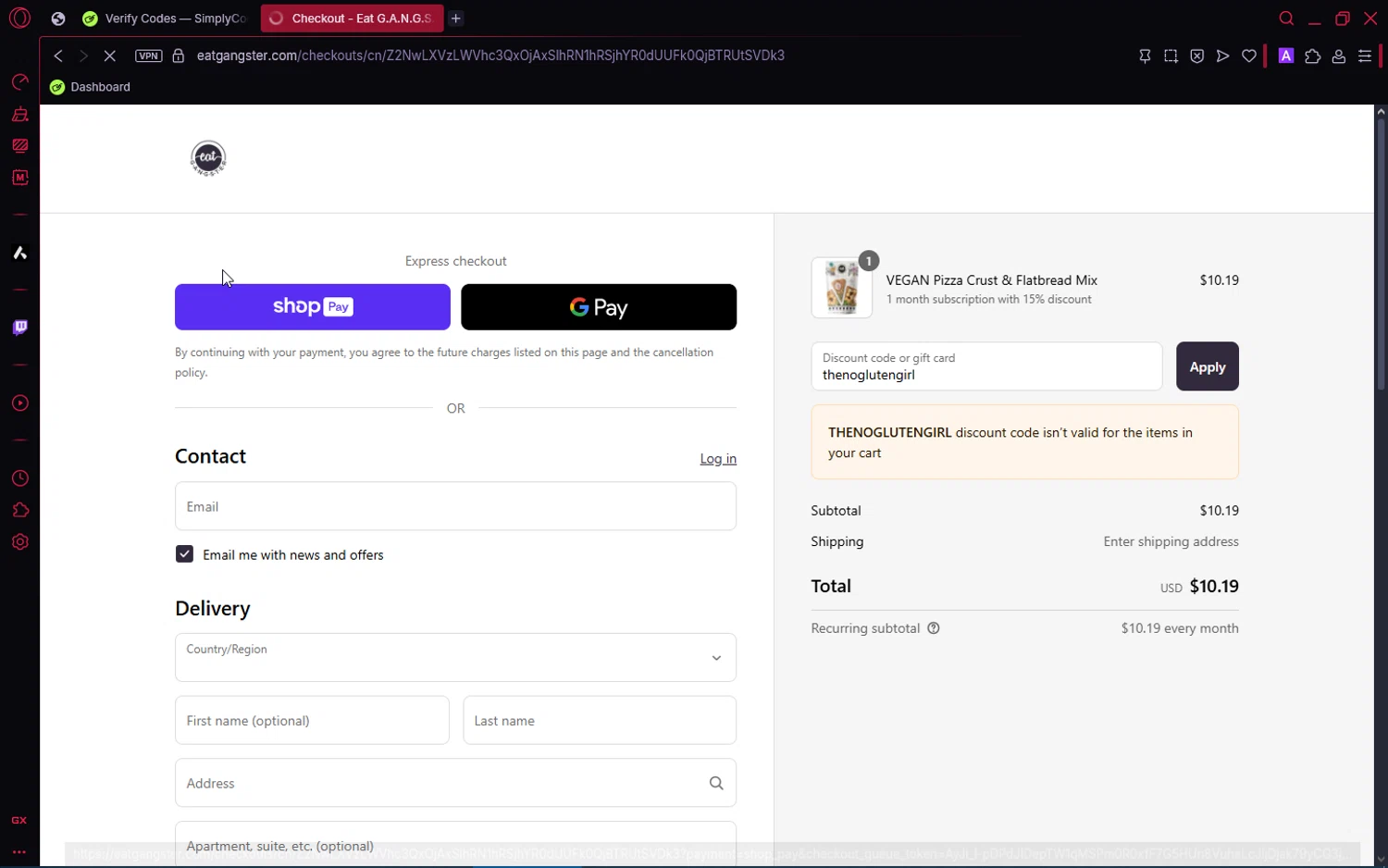The width and height of the screenshot is (1388, 868).
Task: Open the purple A extension icon
Action: [1285, 56]
